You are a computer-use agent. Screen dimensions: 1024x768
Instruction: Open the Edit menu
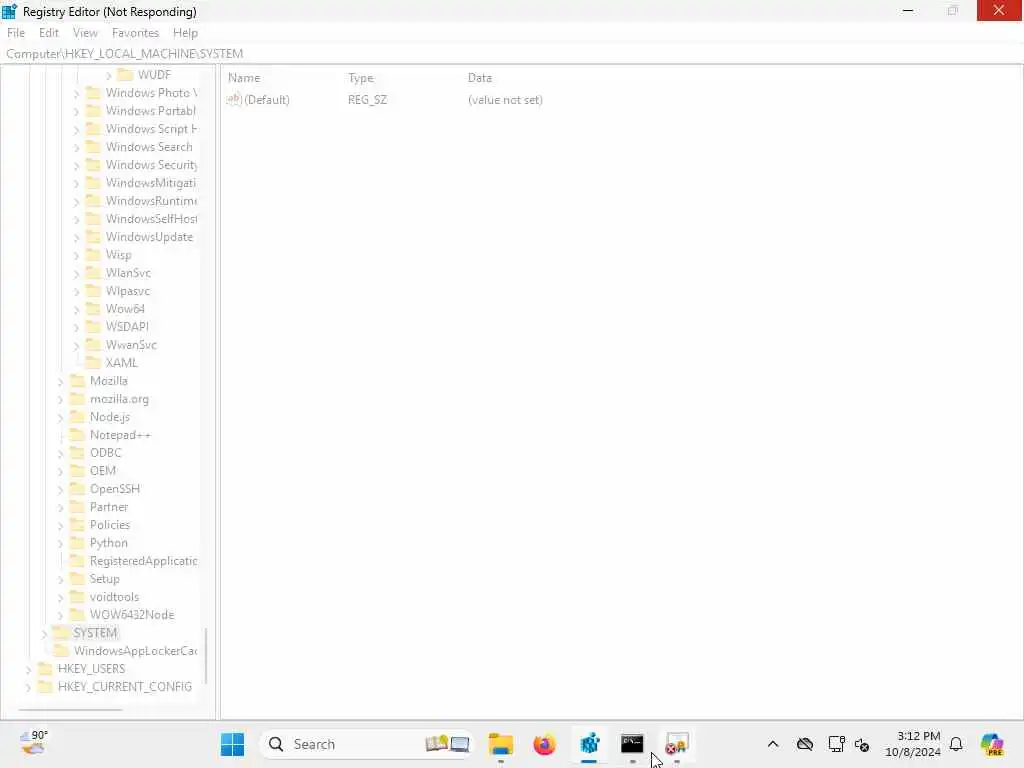pos(48,33)
